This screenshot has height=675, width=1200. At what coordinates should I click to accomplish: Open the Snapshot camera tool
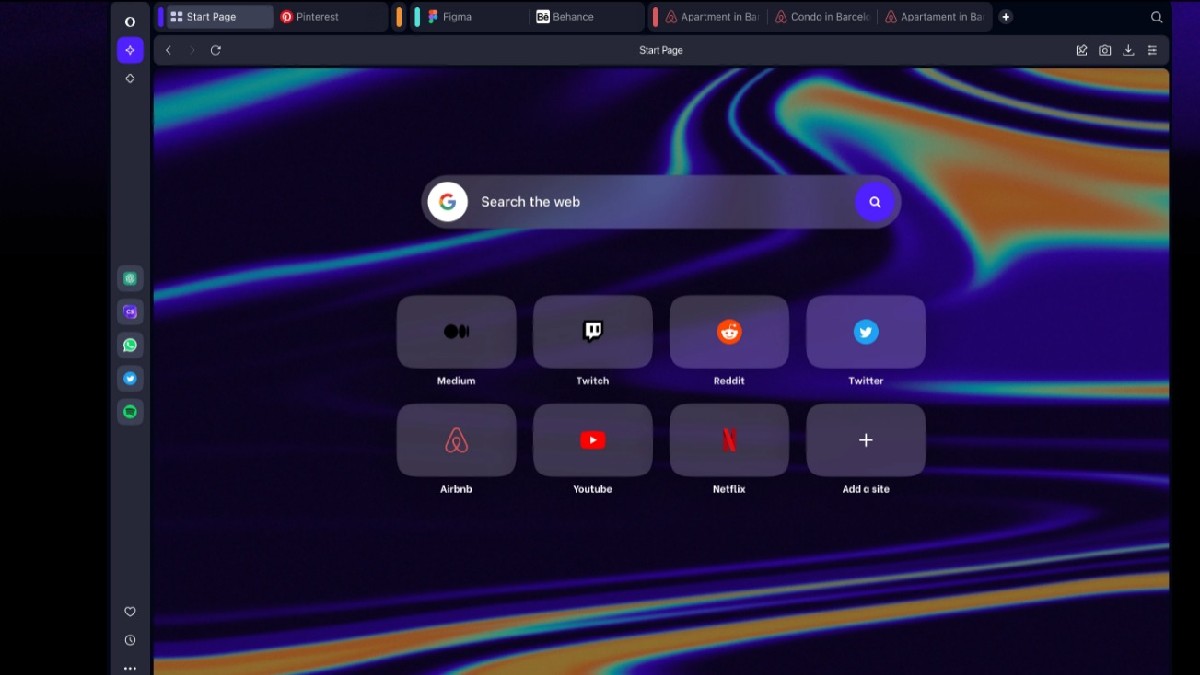point(1105,49)
